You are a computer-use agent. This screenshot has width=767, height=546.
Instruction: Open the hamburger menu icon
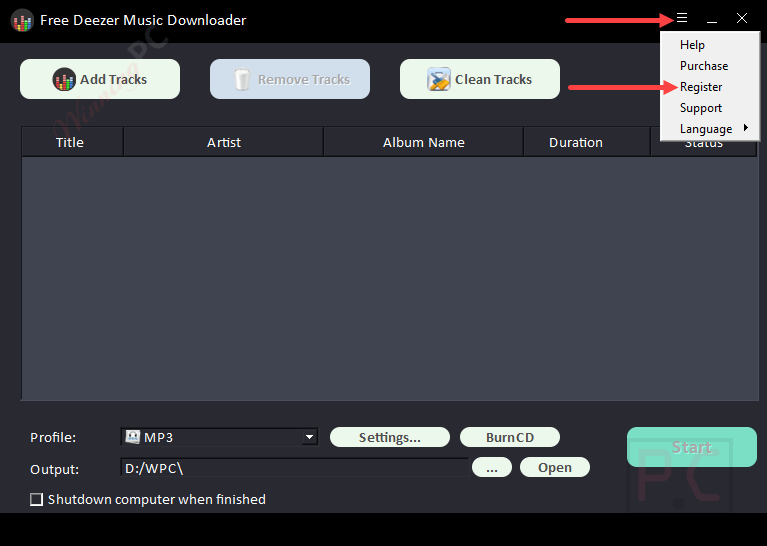click(682, 19)
